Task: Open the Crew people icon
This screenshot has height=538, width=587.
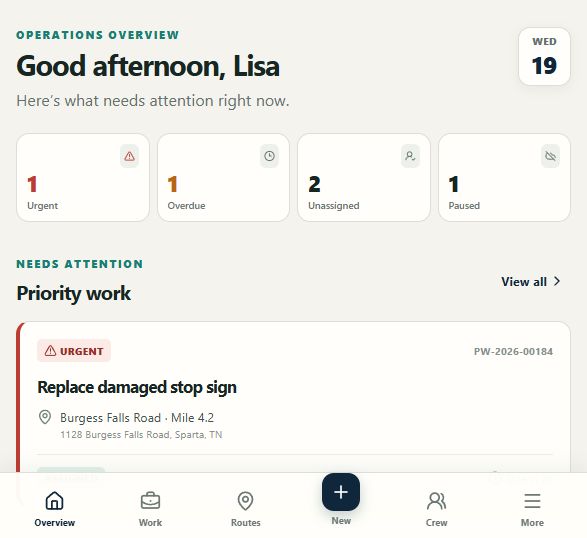Action: pyautogui.click(x=437, y=501)
